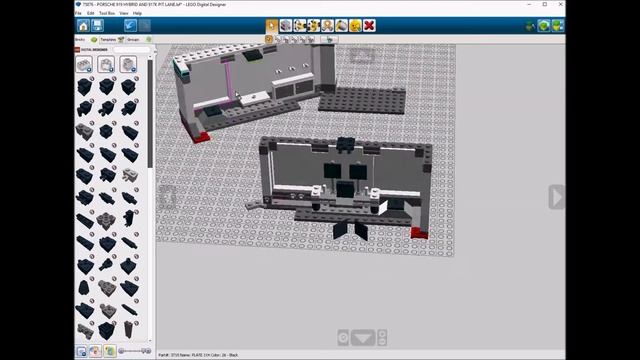Zoom in the camera
Viewport: 640px width, 360px height.
coord(382,334)
